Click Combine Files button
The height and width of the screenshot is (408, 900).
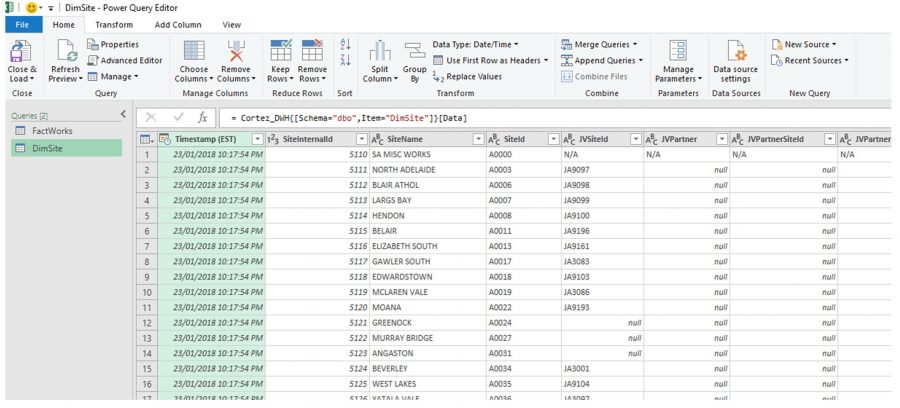[594, 76]
